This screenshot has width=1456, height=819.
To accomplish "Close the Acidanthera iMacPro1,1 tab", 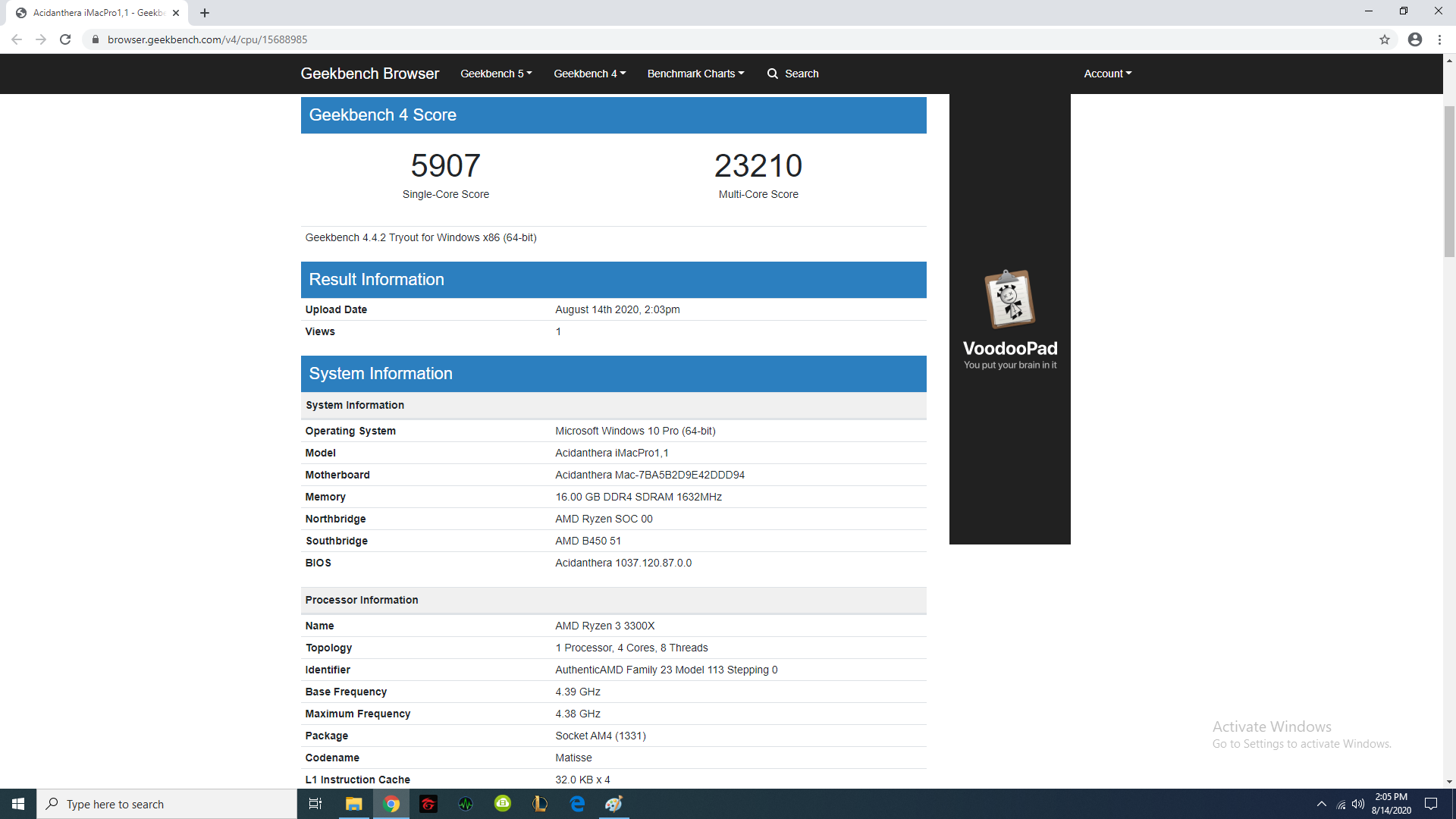I will coord(176,13).
